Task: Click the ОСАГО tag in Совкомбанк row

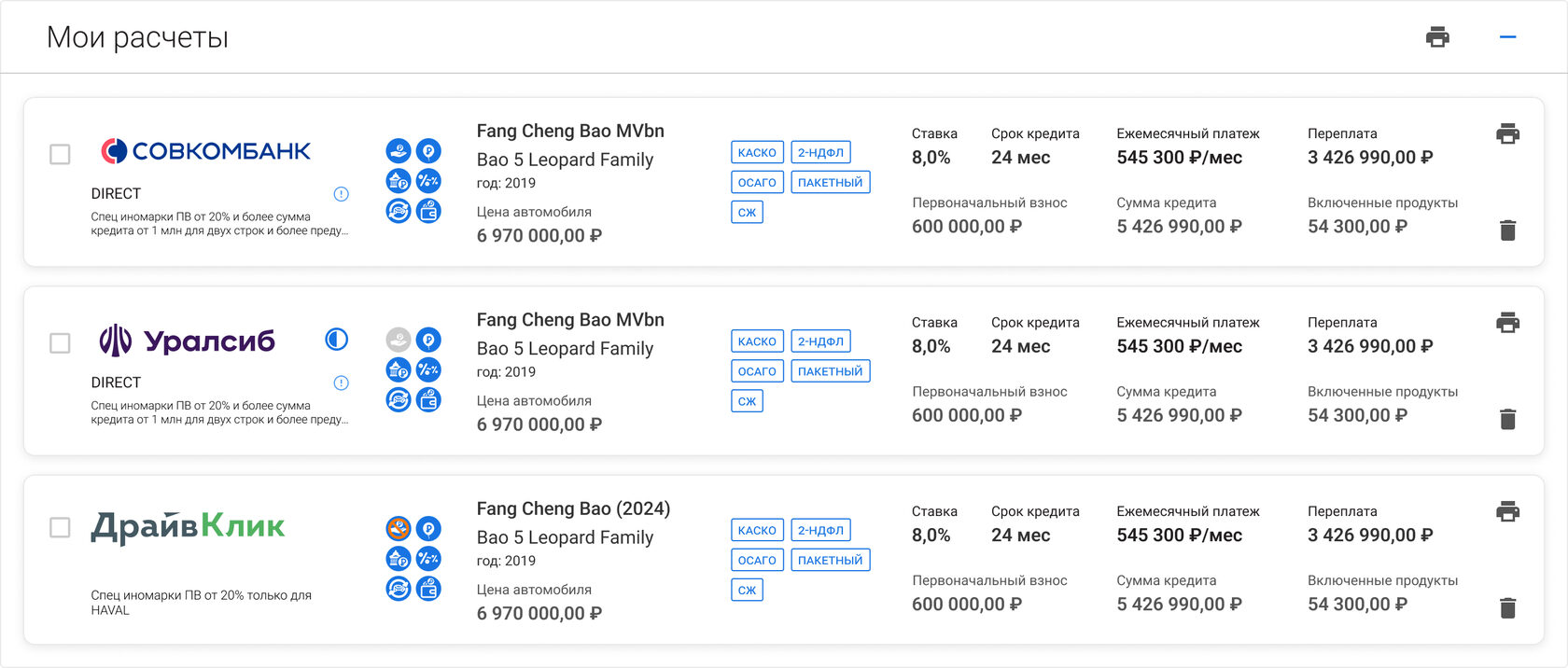Action: [x=757, y=182]
